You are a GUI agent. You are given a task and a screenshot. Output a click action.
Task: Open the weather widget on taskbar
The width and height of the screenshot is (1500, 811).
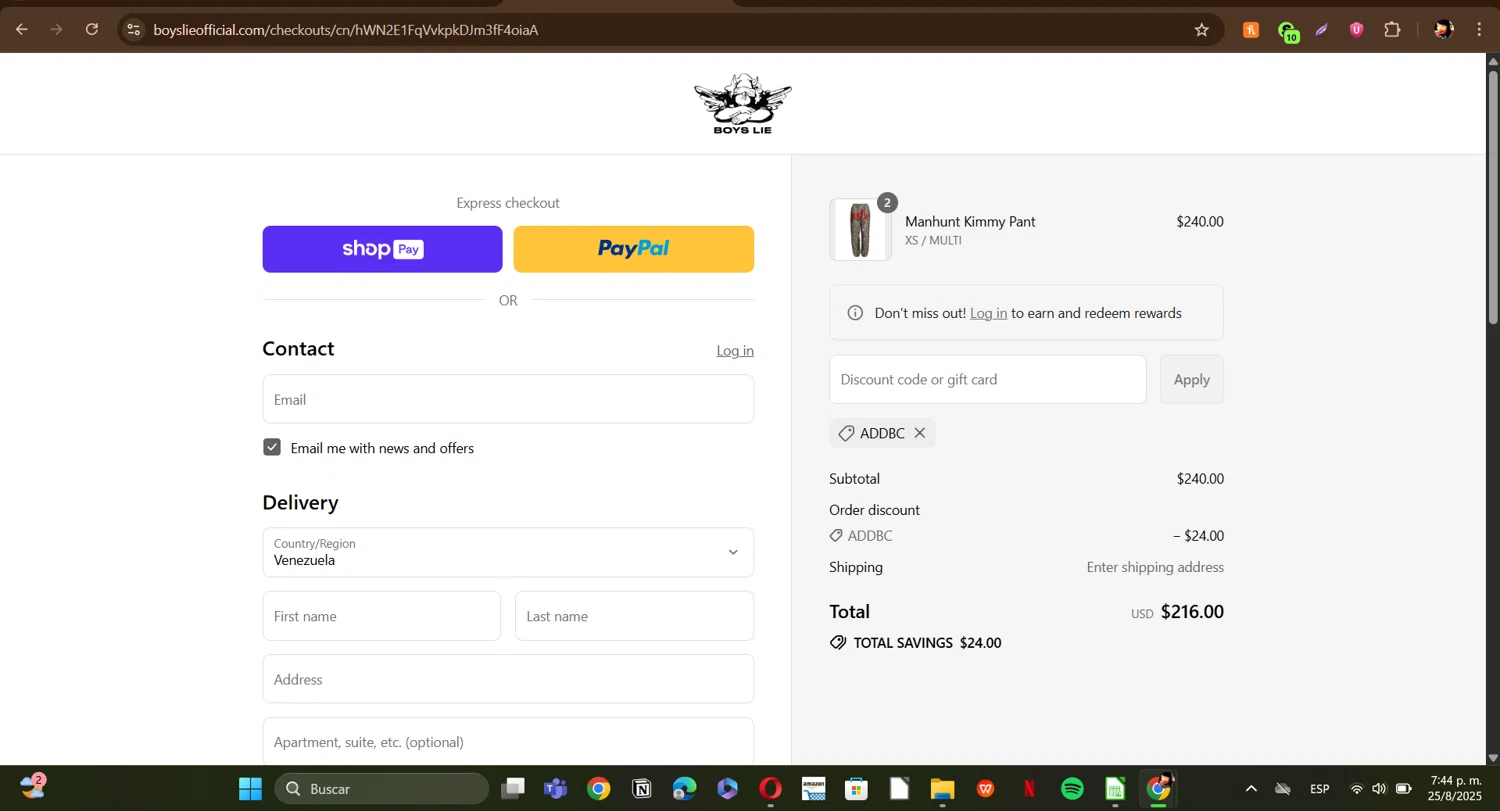pyautogui.click(x=33, y=788)
